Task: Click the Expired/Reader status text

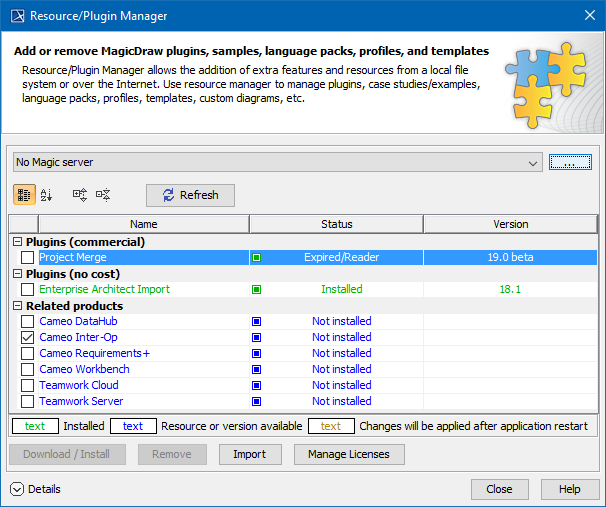Action: pos(342,257)
